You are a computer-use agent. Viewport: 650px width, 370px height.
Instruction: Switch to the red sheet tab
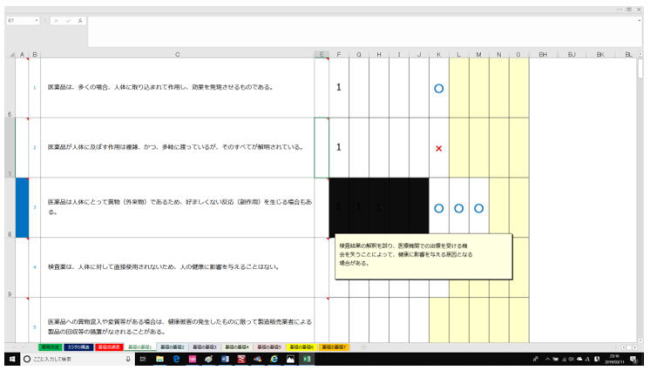pyautogui.click(x=109, y=347)
